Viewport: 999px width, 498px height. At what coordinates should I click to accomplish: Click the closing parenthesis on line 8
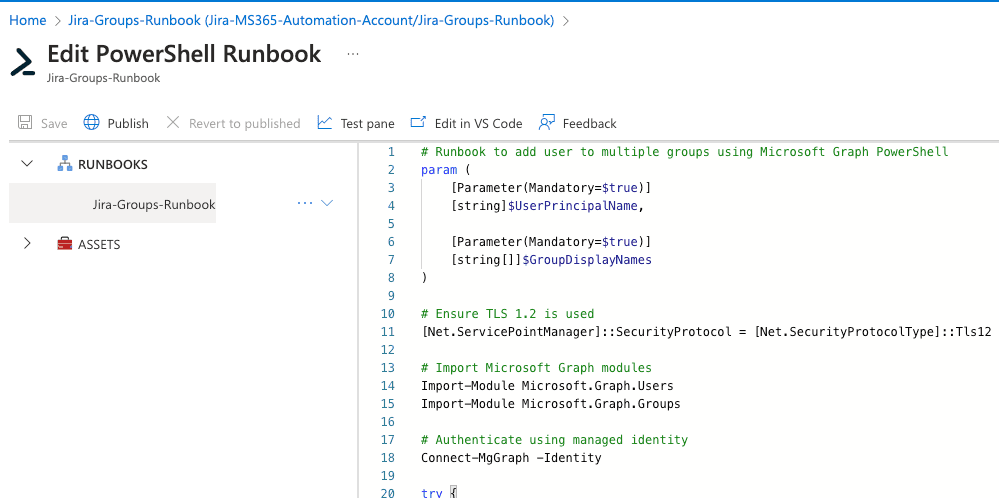424,278
